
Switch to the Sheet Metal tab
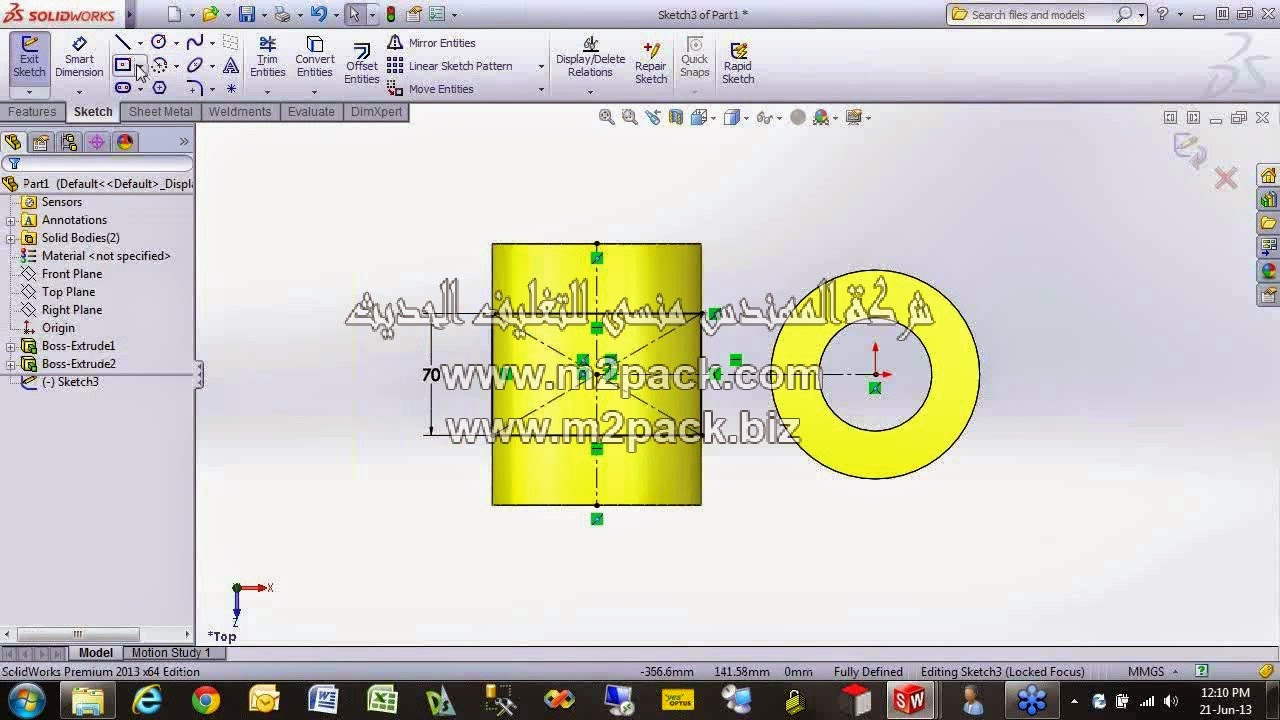[160, 112]
